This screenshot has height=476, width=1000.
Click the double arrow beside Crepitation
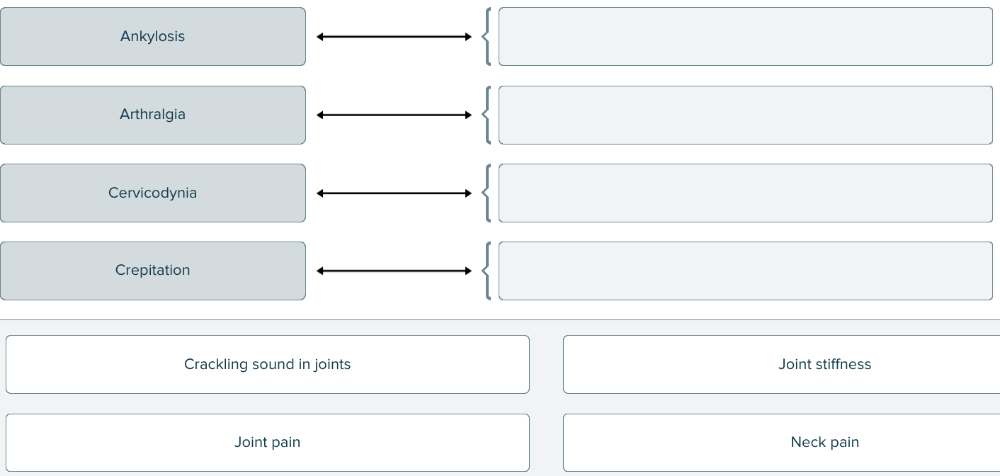point(394,271)
